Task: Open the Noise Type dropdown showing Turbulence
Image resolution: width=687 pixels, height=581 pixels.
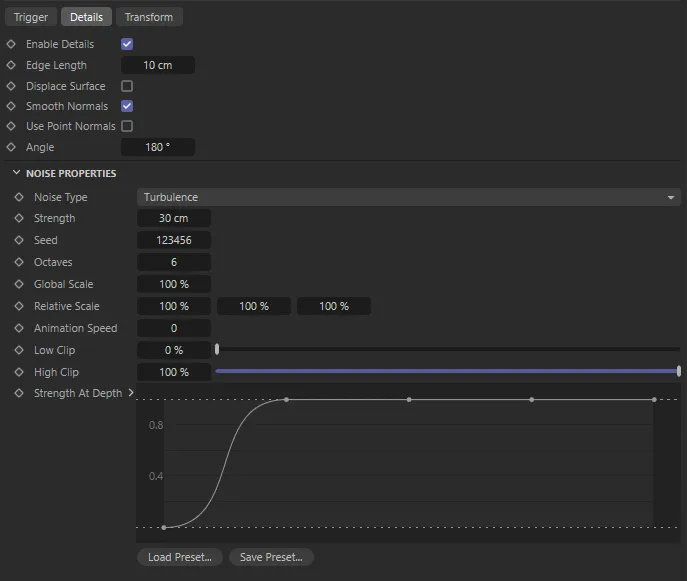Action: (408, 197)
